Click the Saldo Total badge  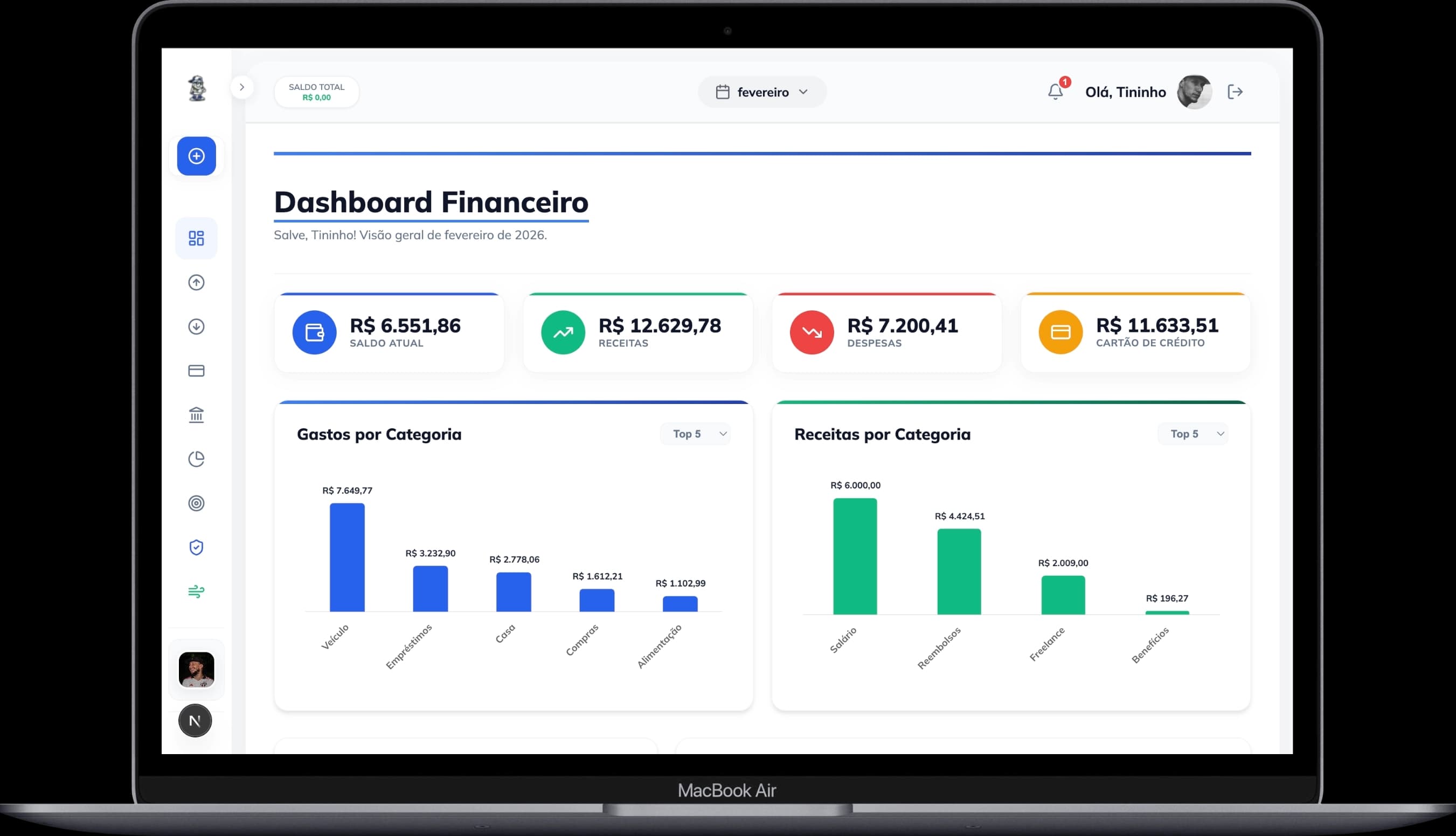[x=316, y=92]
